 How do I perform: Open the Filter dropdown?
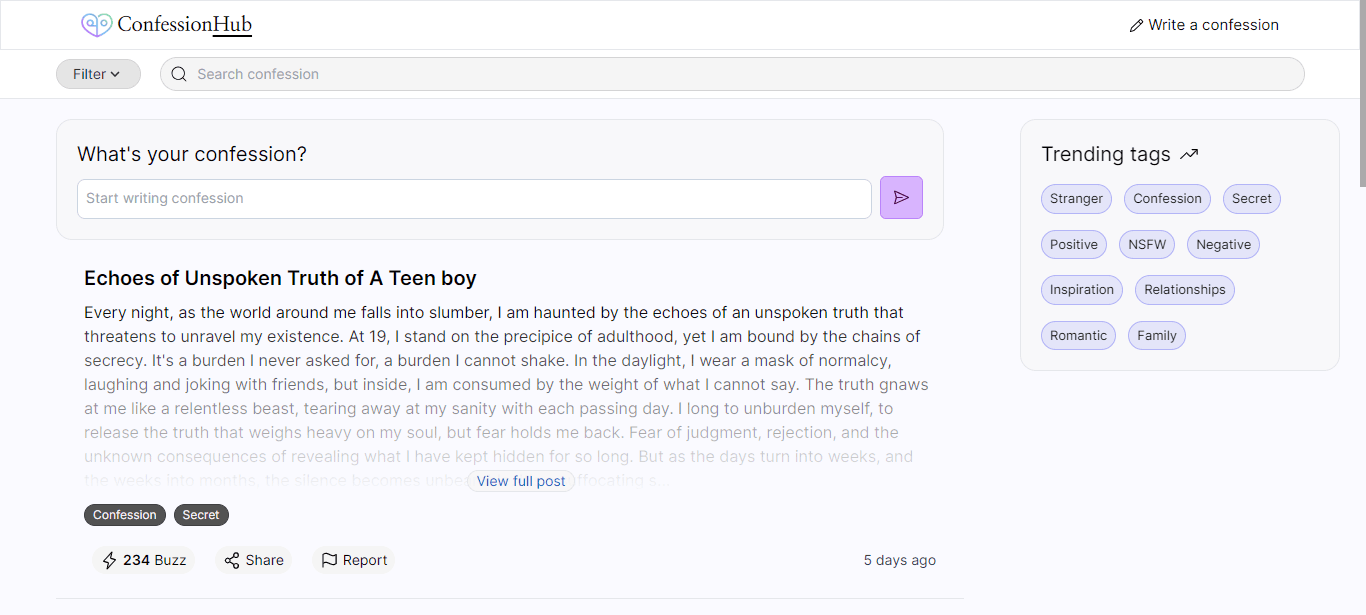click(x=98, y=74)
